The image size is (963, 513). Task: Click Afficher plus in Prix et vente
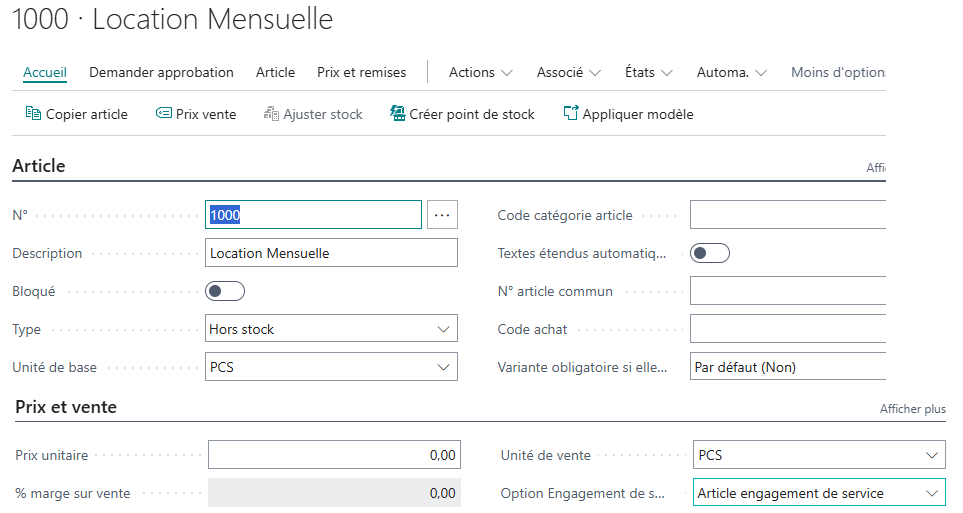912,409
